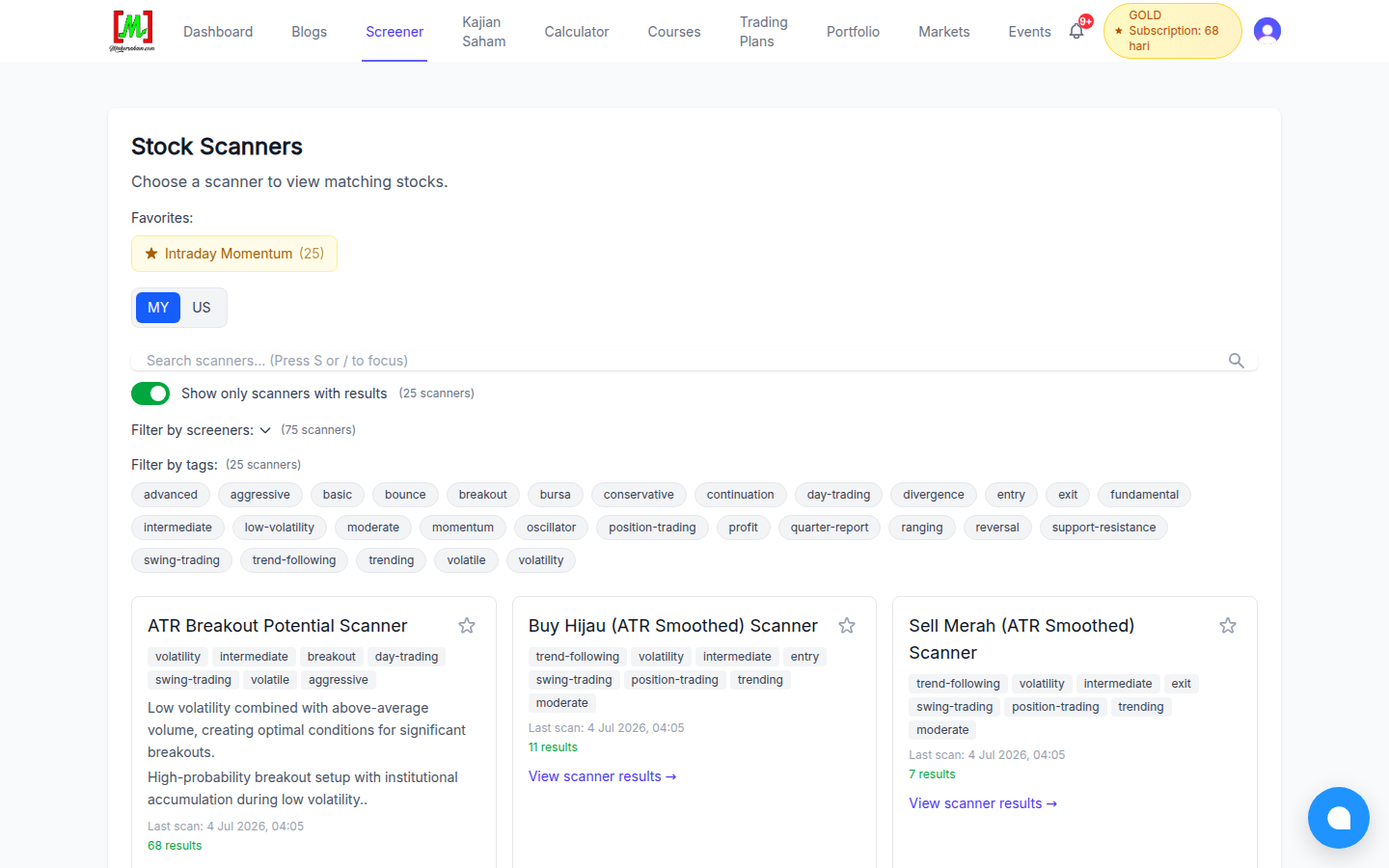Open the user profile avatar

click(x=1267, y=31)
